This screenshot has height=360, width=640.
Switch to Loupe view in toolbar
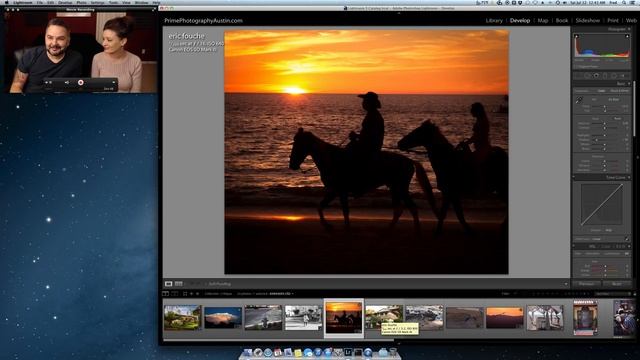[x=169, y=284]
